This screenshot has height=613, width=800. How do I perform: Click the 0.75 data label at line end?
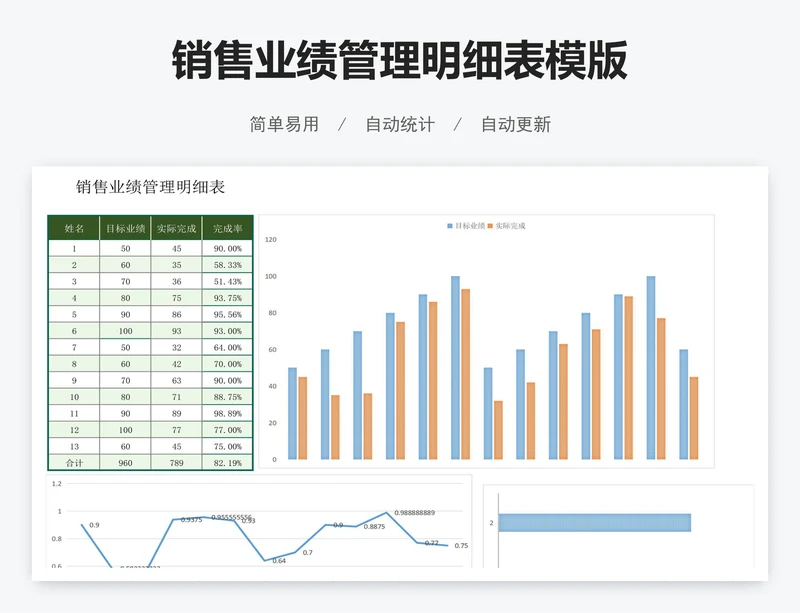461,545
